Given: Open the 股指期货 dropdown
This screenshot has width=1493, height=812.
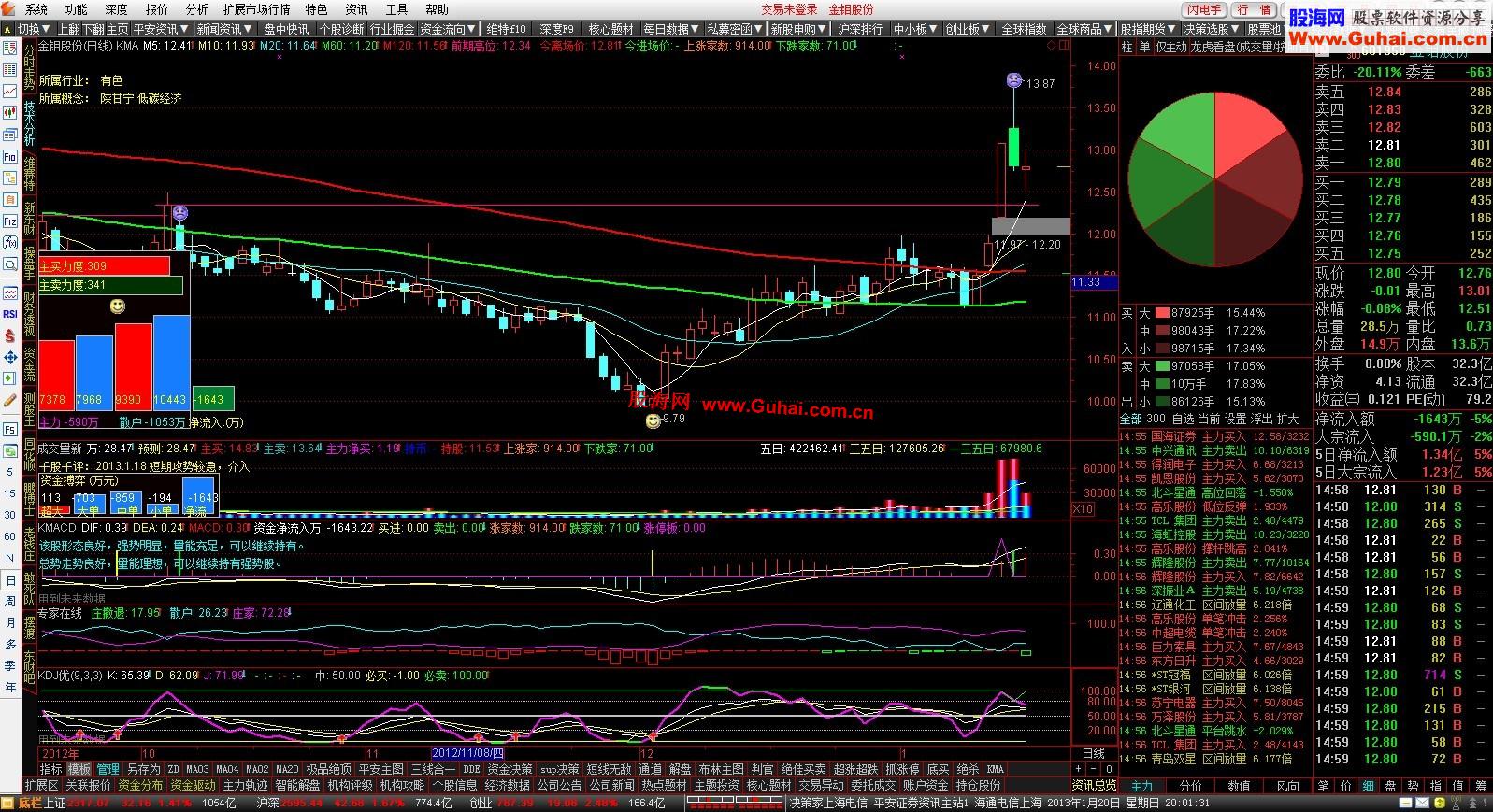Looking at the screenshot, I should (x=1148, y=29).
